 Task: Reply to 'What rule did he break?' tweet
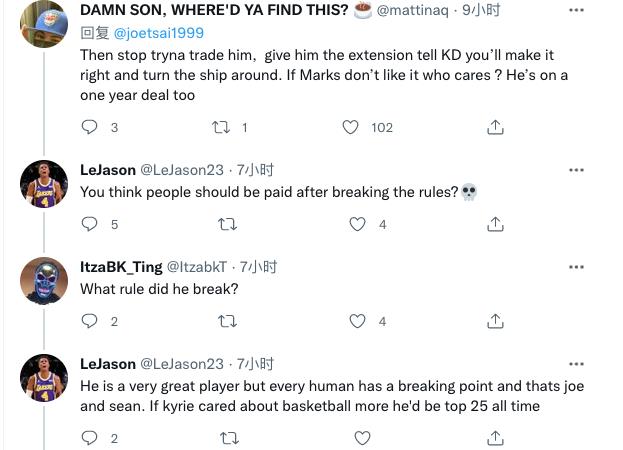pos(89,321)
